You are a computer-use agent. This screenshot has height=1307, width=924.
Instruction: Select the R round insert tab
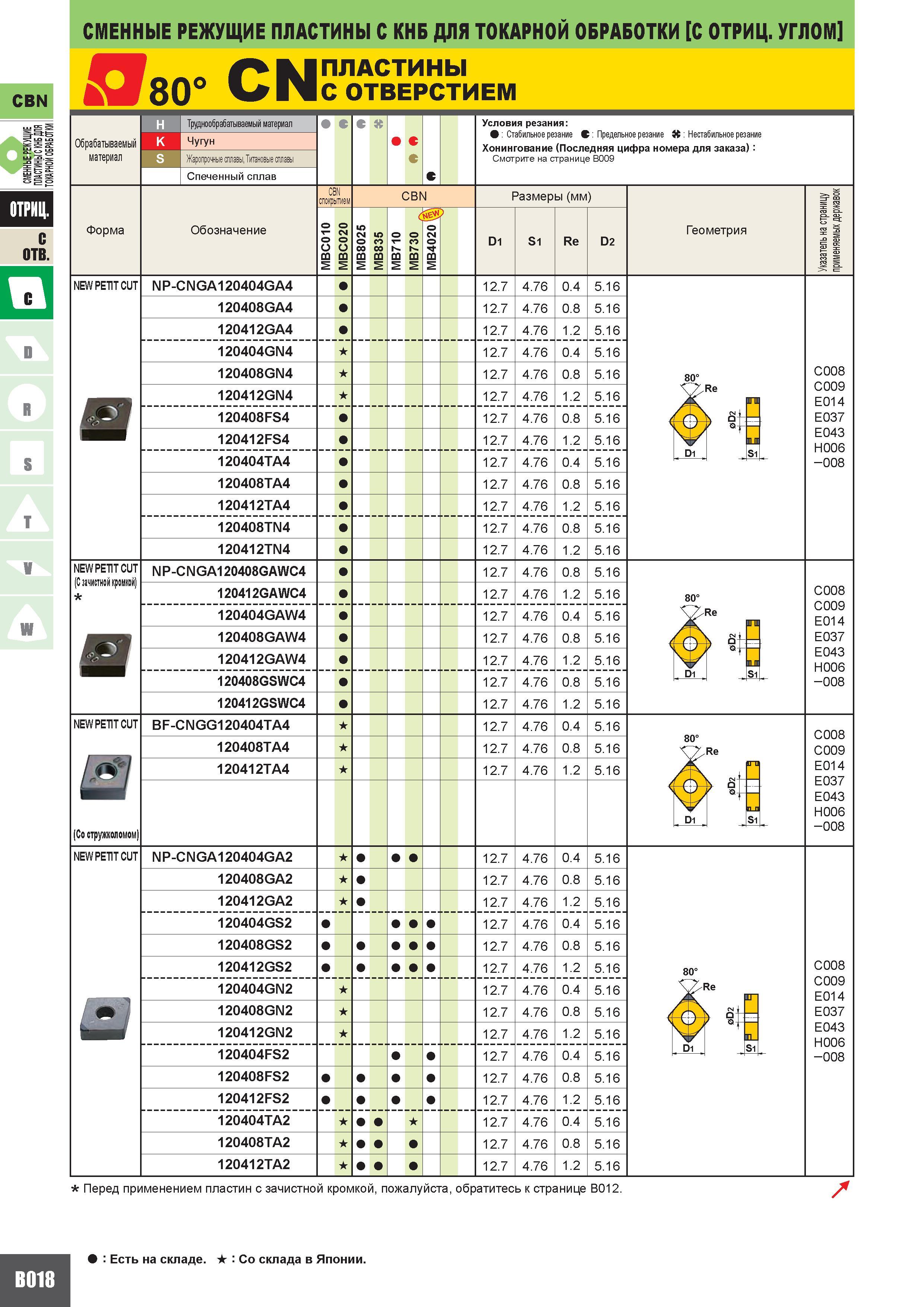pos(27,403)
